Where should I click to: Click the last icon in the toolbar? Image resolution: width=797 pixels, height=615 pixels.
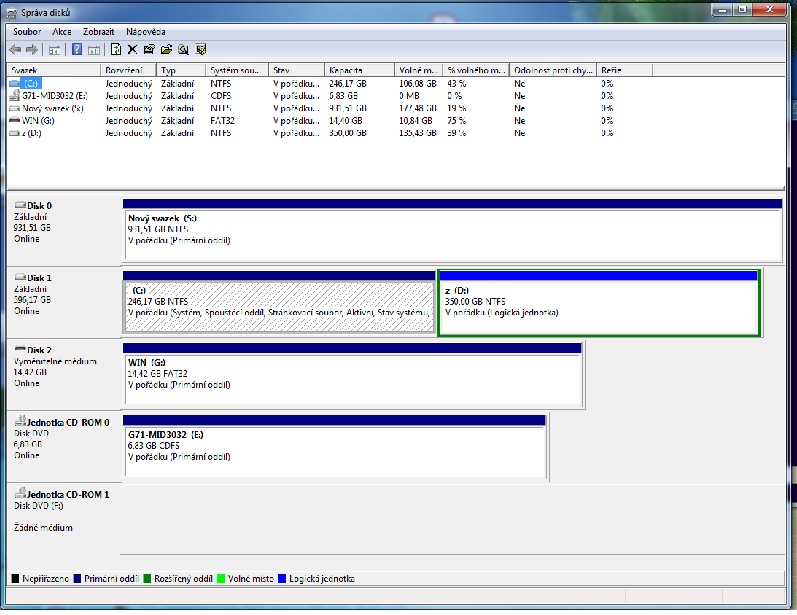[x=200, y=49]
